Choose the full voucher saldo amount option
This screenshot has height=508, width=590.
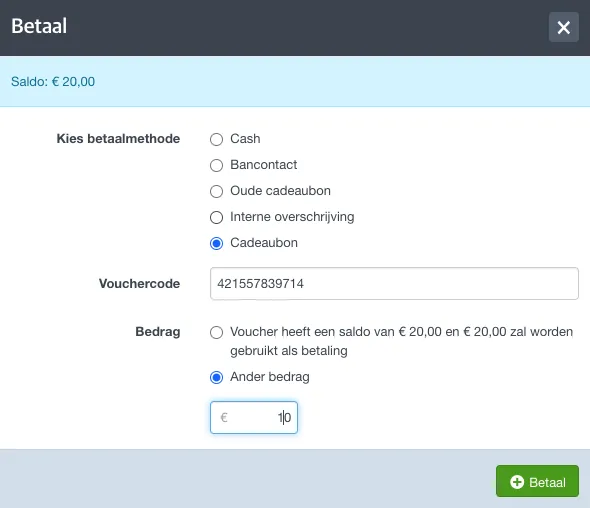216,332
